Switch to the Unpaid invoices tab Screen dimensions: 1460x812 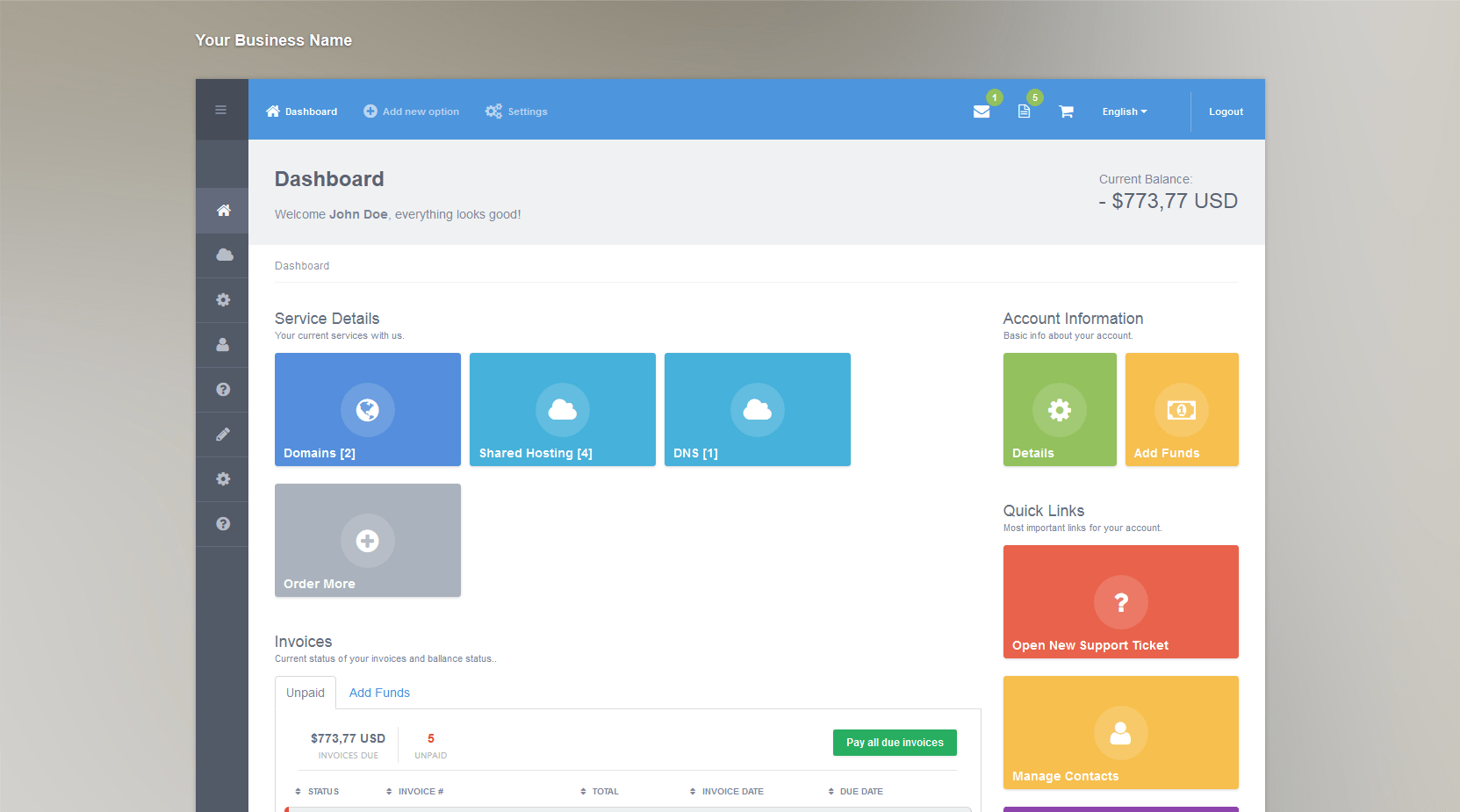pyautogui.click(x=306, y=693)
